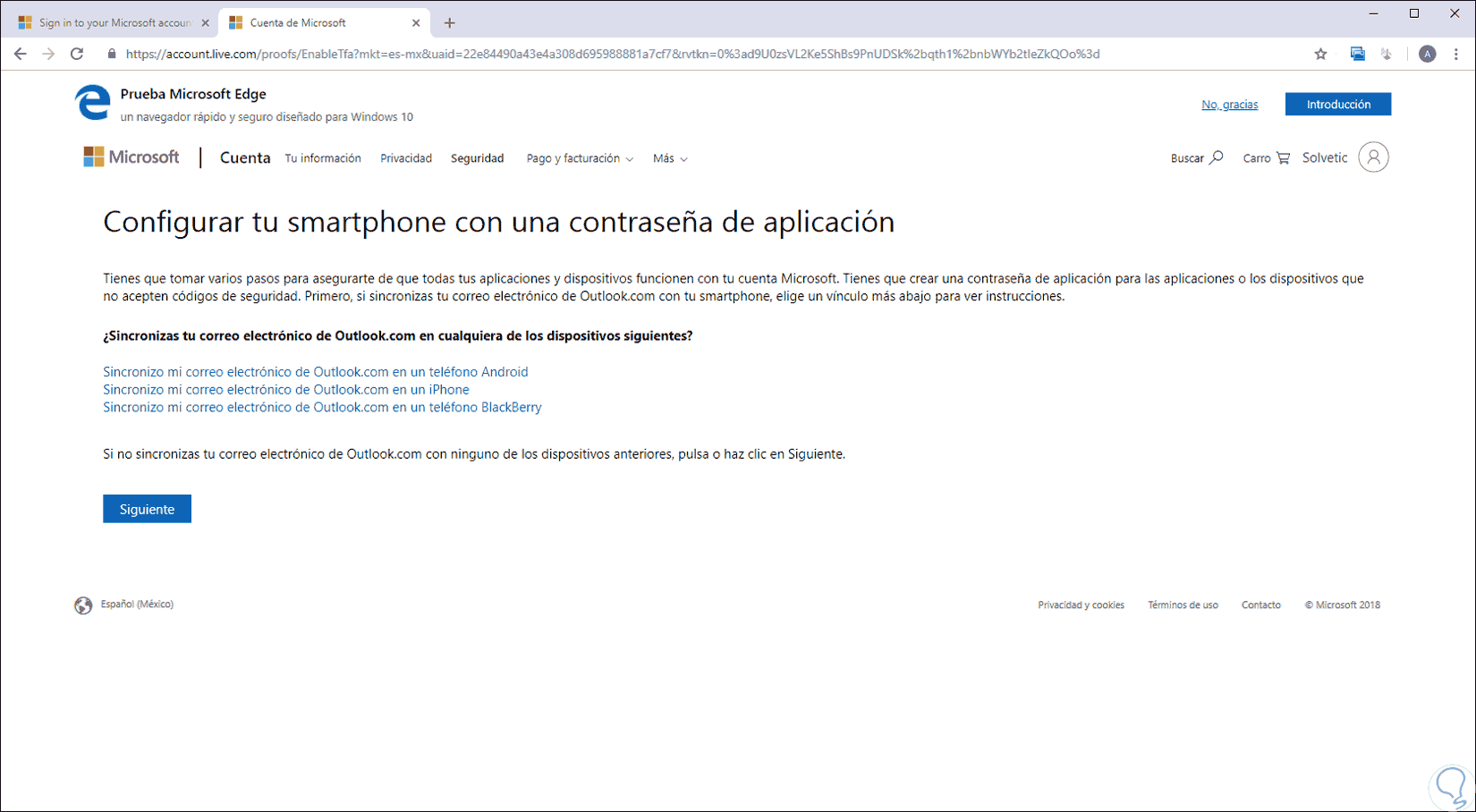Click the Solvetic account name
1476x812 pixels.
coord(1325,157)
